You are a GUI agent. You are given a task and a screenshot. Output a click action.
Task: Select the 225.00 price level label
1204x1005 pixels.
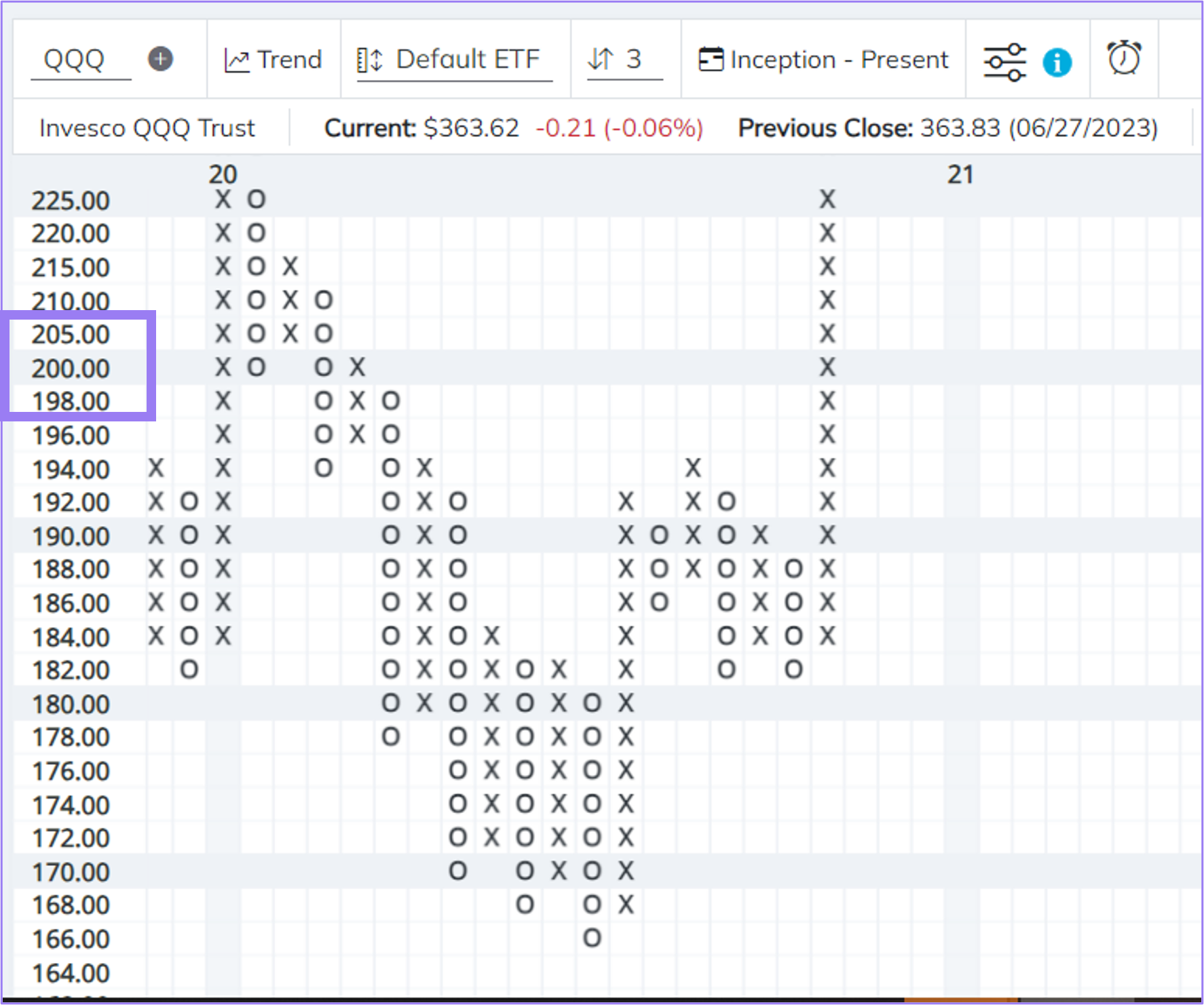[71, 201]
